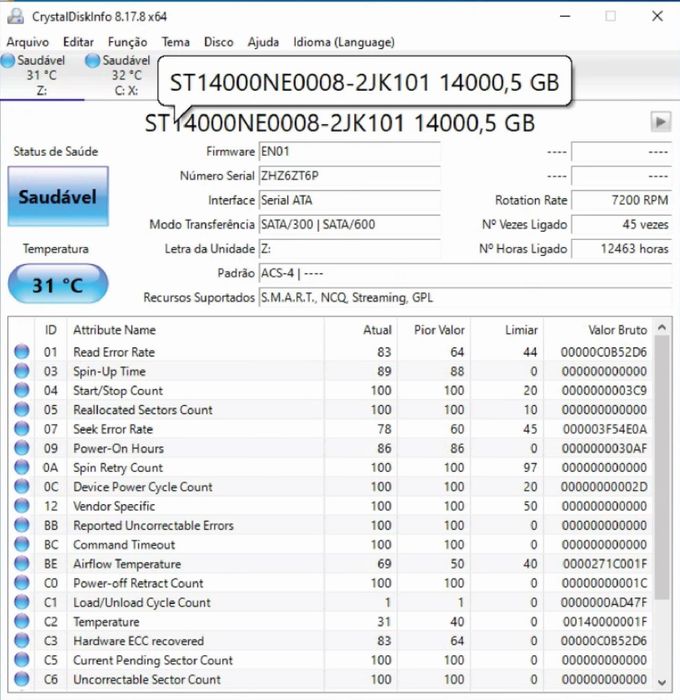
Task: Click the status orb for Spin-Up Time
Action: (21, 371)
